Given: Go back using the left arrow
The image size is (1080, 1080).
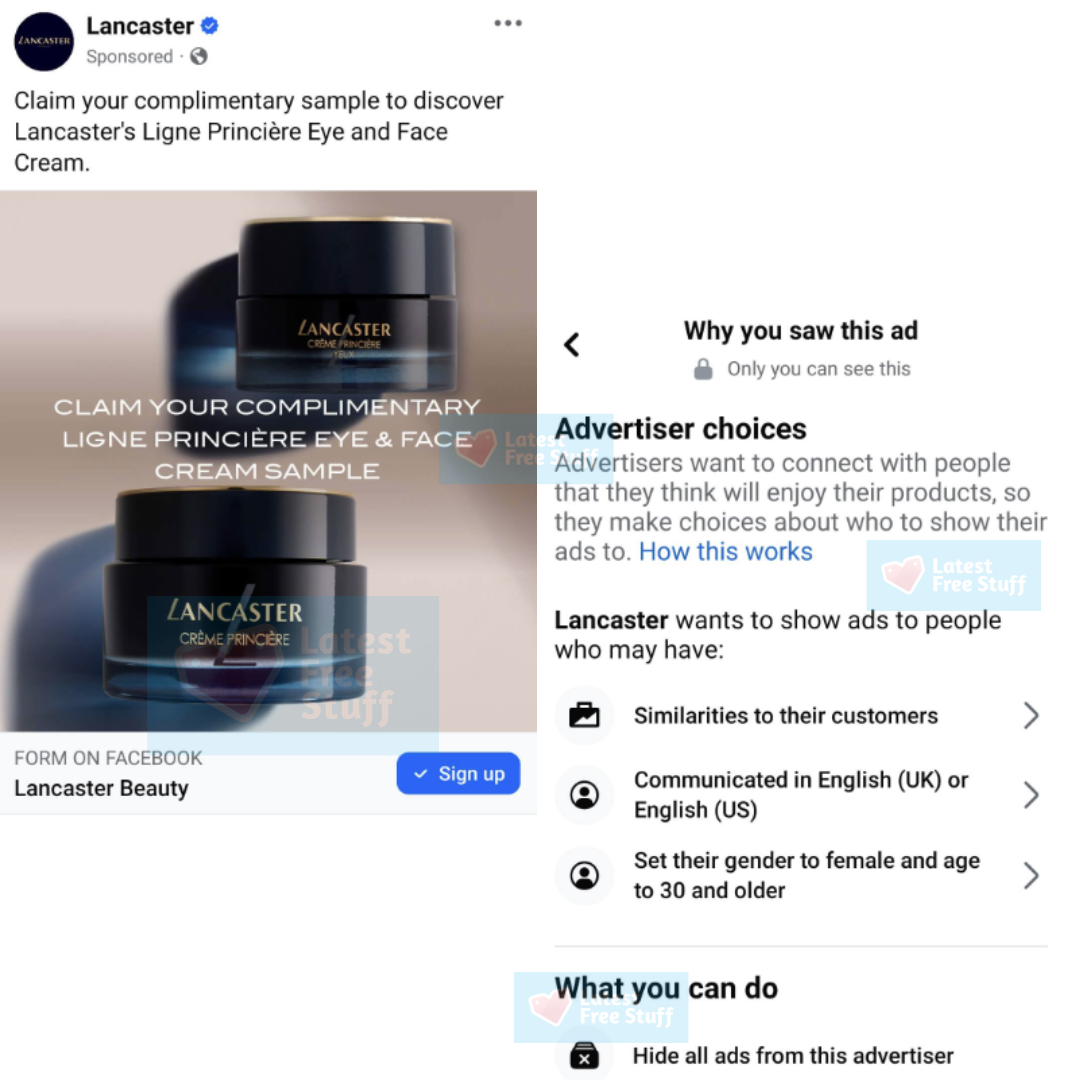Looking at the screenshot, I should point(572,344).
